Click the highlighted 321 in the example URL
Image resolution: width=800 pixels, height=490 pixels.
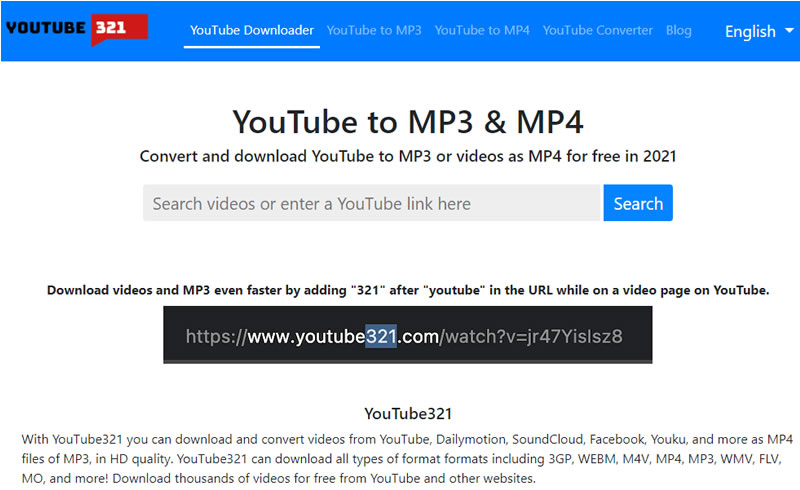click(x=381, y=336)
